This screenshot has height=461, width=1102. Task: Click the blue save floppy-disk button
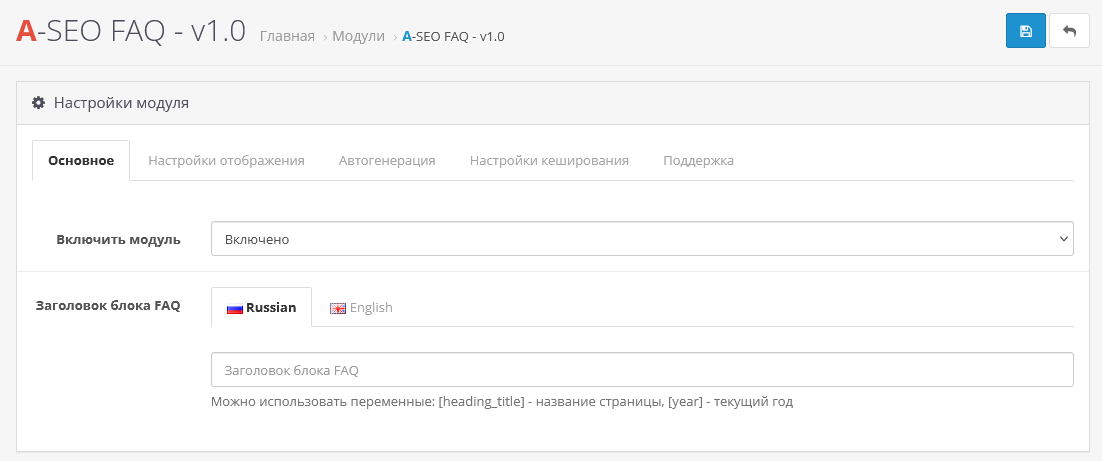point(1025,31)
